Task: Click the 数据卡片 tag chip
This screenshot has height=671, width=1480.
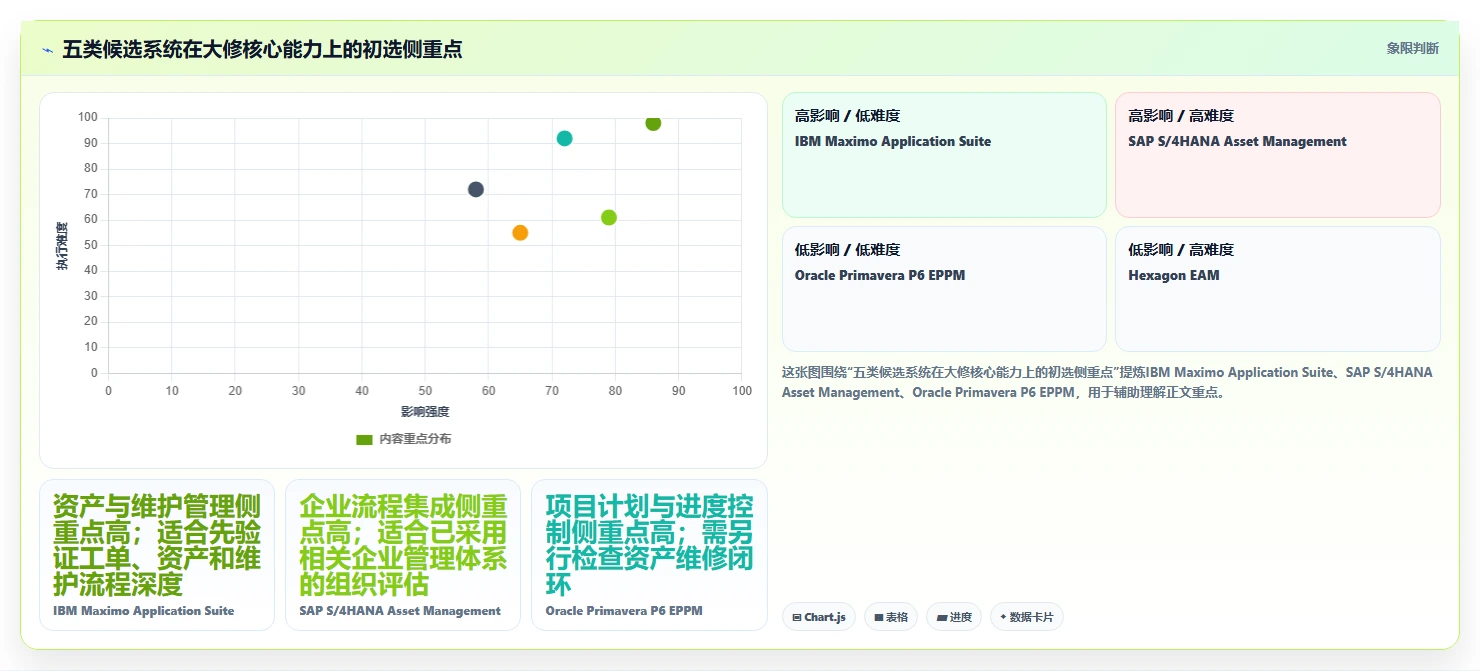Action: click(x=1026, y=617)
